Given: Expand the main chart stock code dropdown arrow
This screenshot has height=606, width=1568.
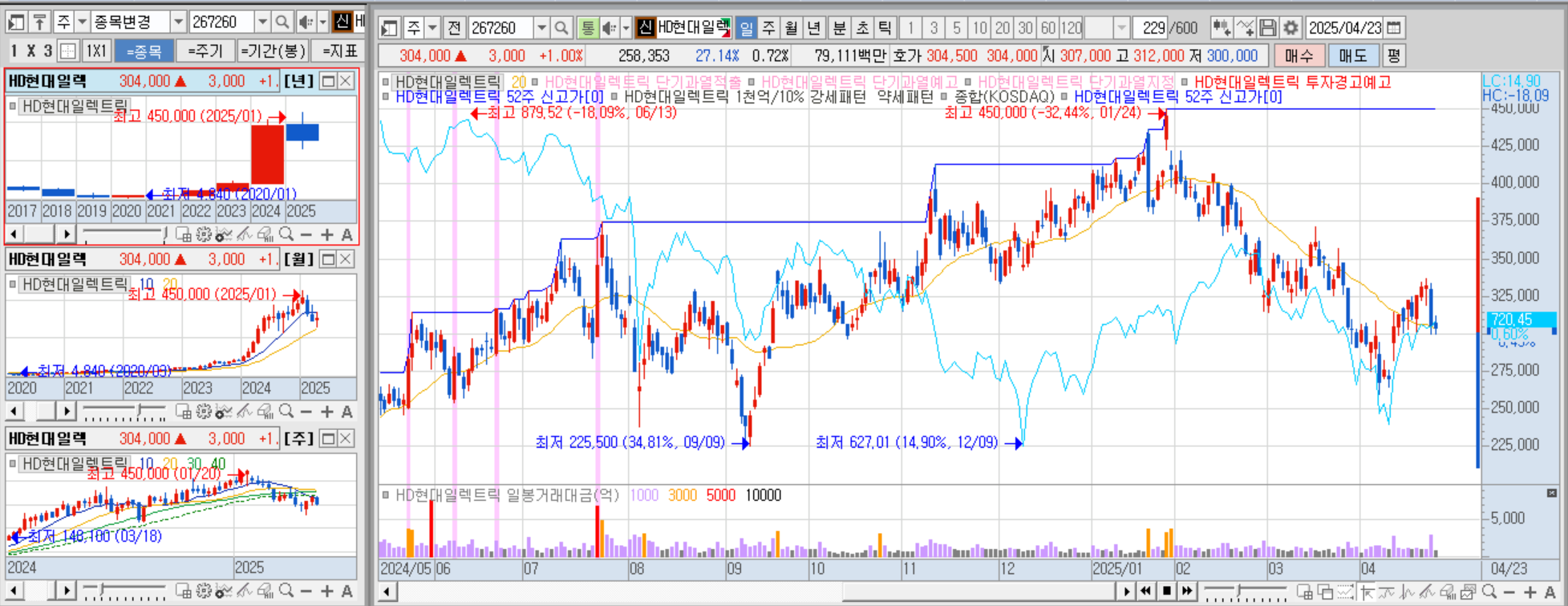Looking at the screenshot, I should coord(542,28).
